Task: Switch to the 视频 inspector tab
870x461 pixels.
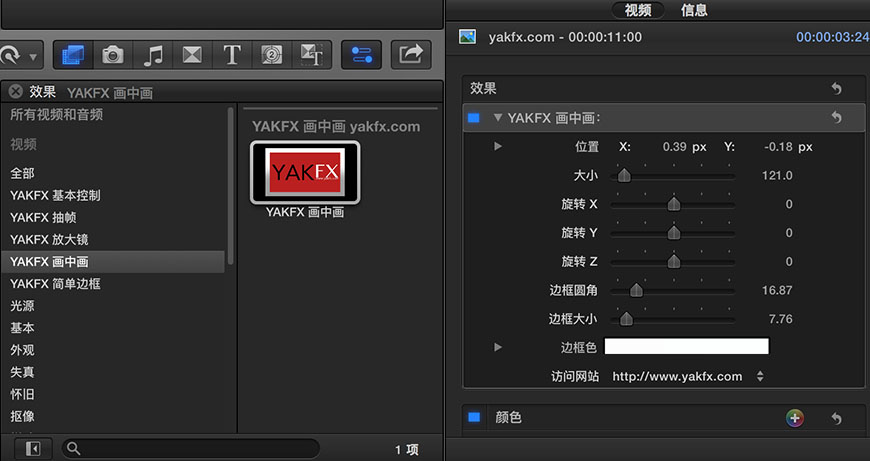Action: [x=638, y=10]
